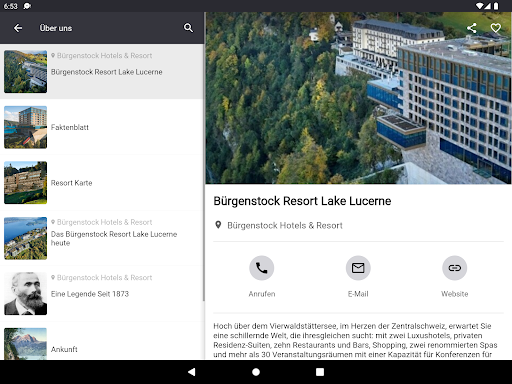512x384 pixels.
Task: Open the Resort Karte list entry
Action: 102,183
